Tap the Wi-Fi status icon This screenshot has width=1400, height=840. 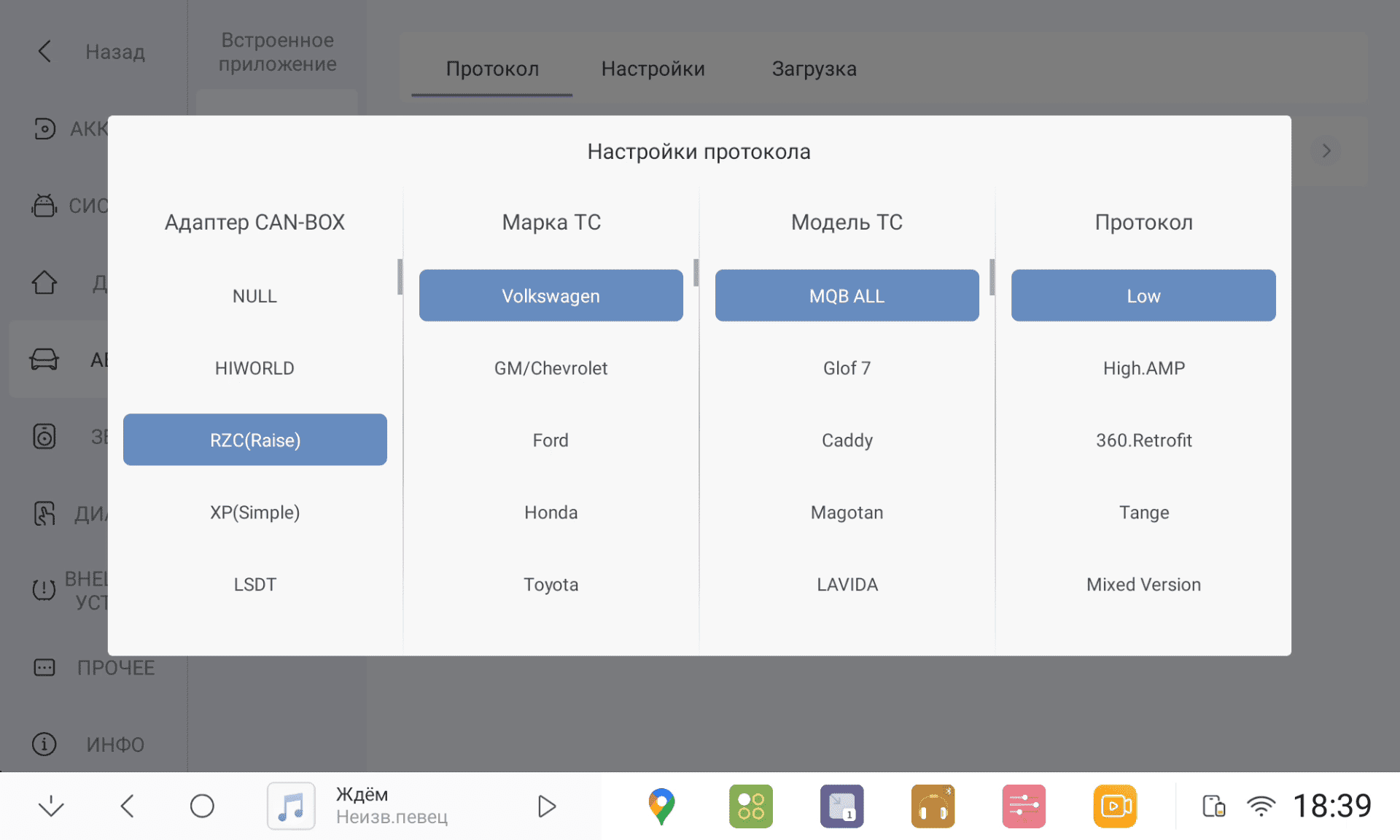click(x=1261, y=806)
